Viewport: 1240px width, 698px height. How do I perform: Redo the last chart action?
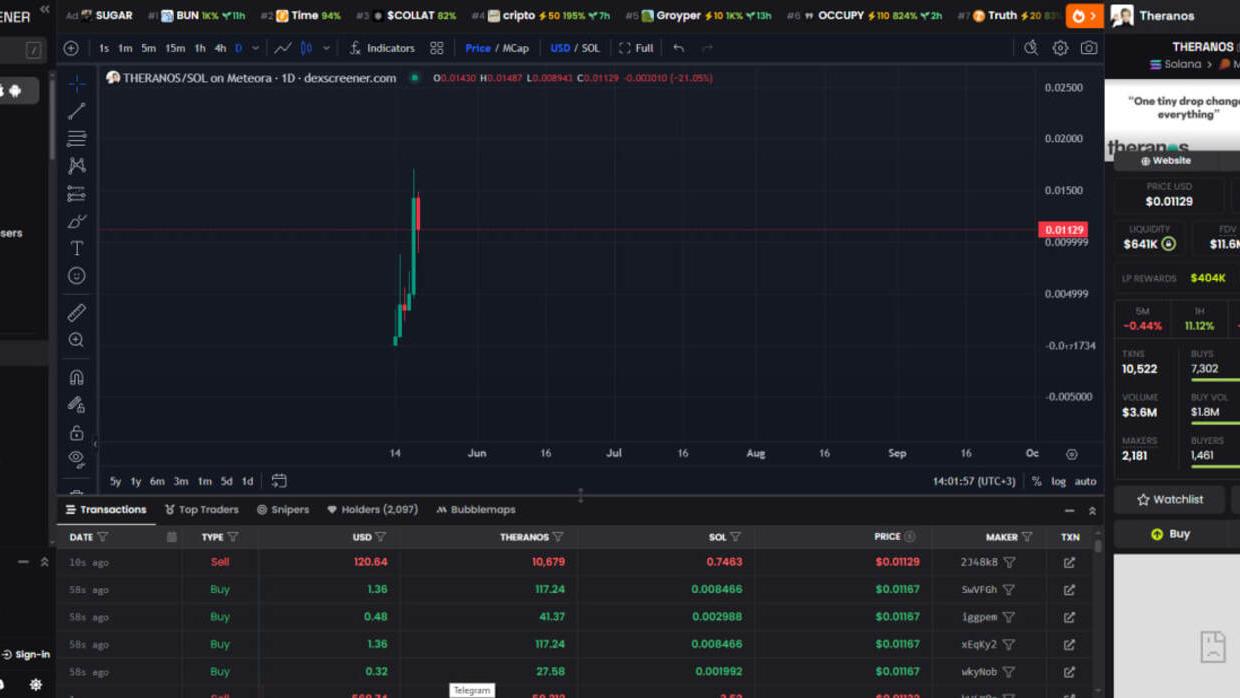(707, 48)
